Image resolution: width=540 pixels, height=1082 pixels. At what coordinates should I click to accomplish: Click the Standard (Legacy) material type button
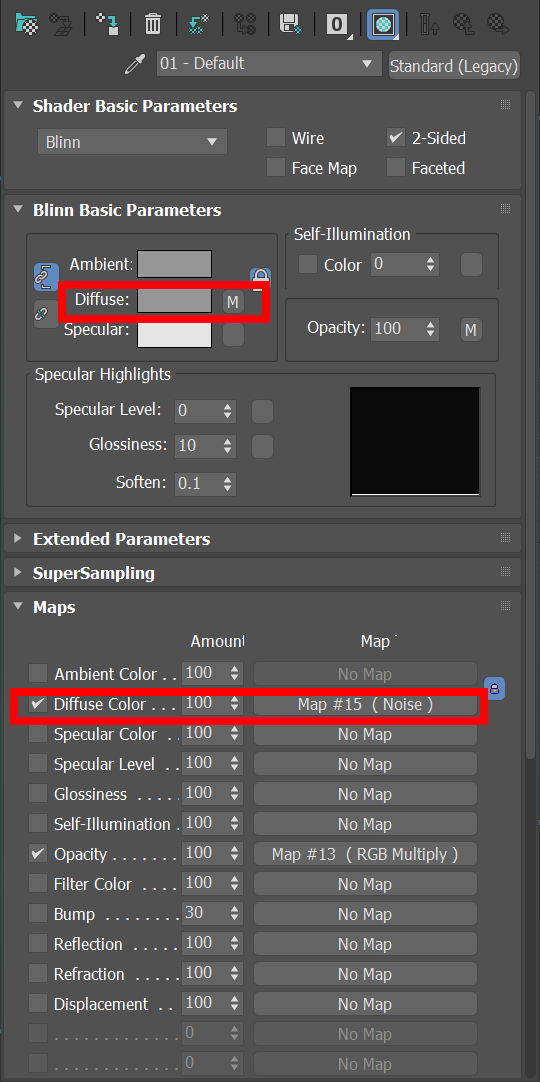(454, 66)
